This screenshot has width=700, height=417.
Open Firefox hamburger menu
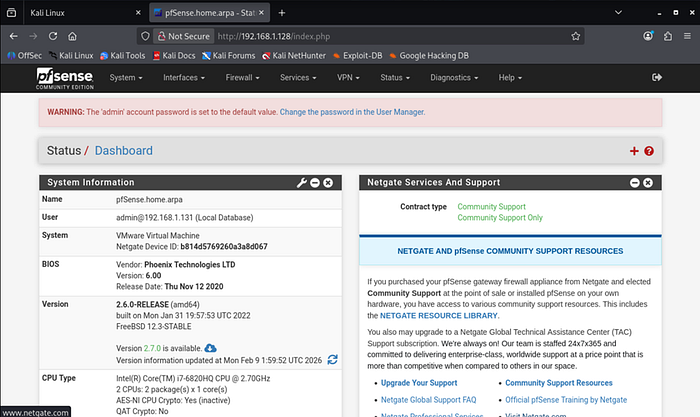click(x=688, y=36)
